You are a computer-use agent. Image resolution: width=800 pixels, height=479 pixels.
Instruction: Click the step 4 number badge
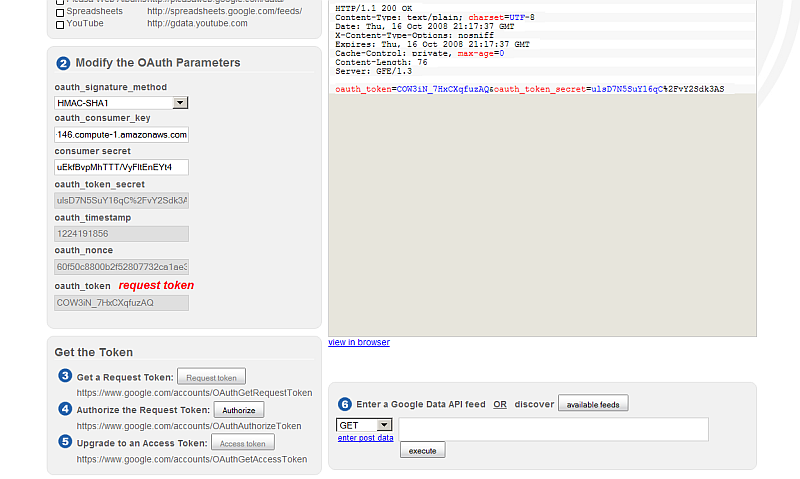coord(65,409)
